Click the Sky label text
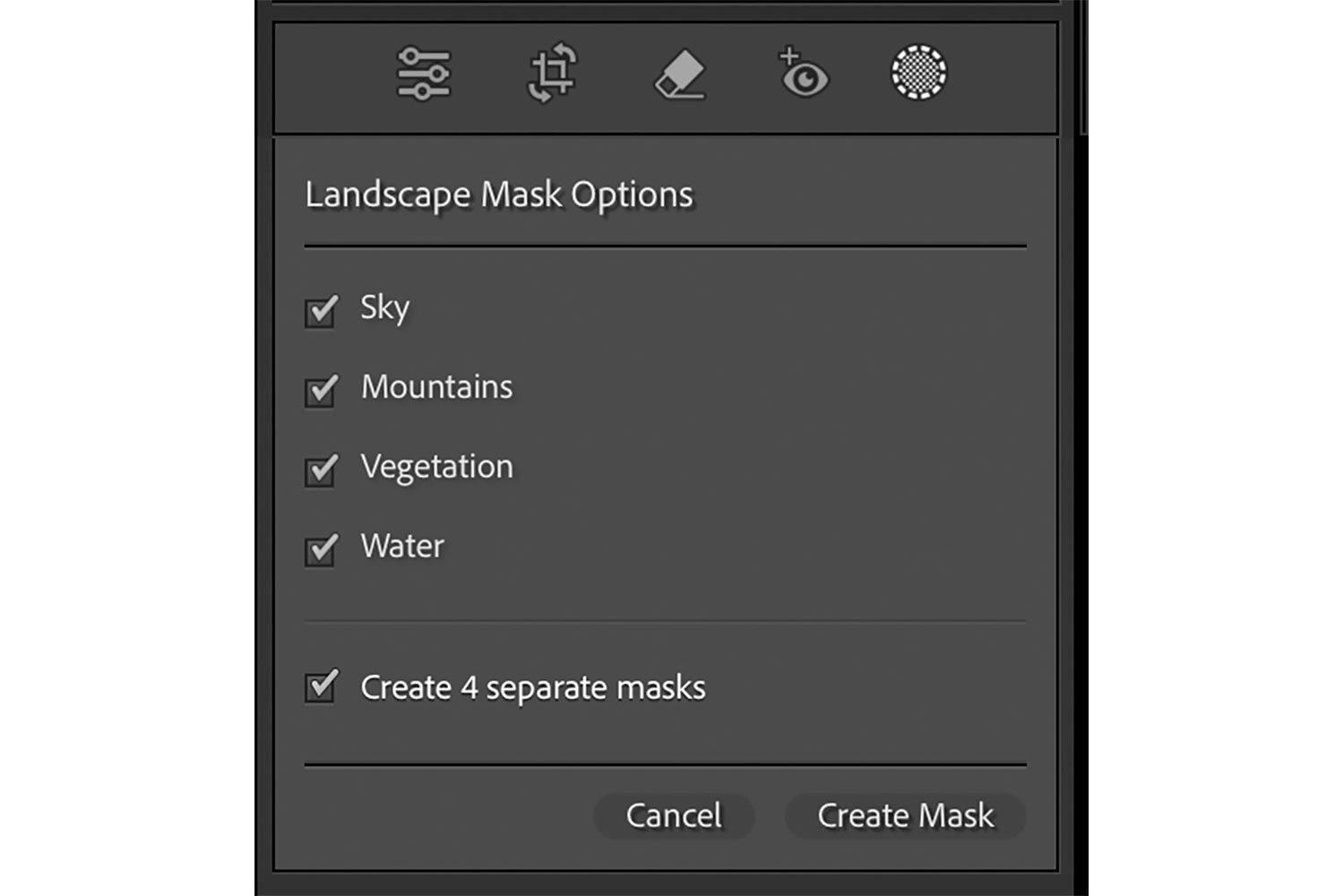The width and height of the screenshot is (1344, 896). pyautogui.click(x=384, y=309)
